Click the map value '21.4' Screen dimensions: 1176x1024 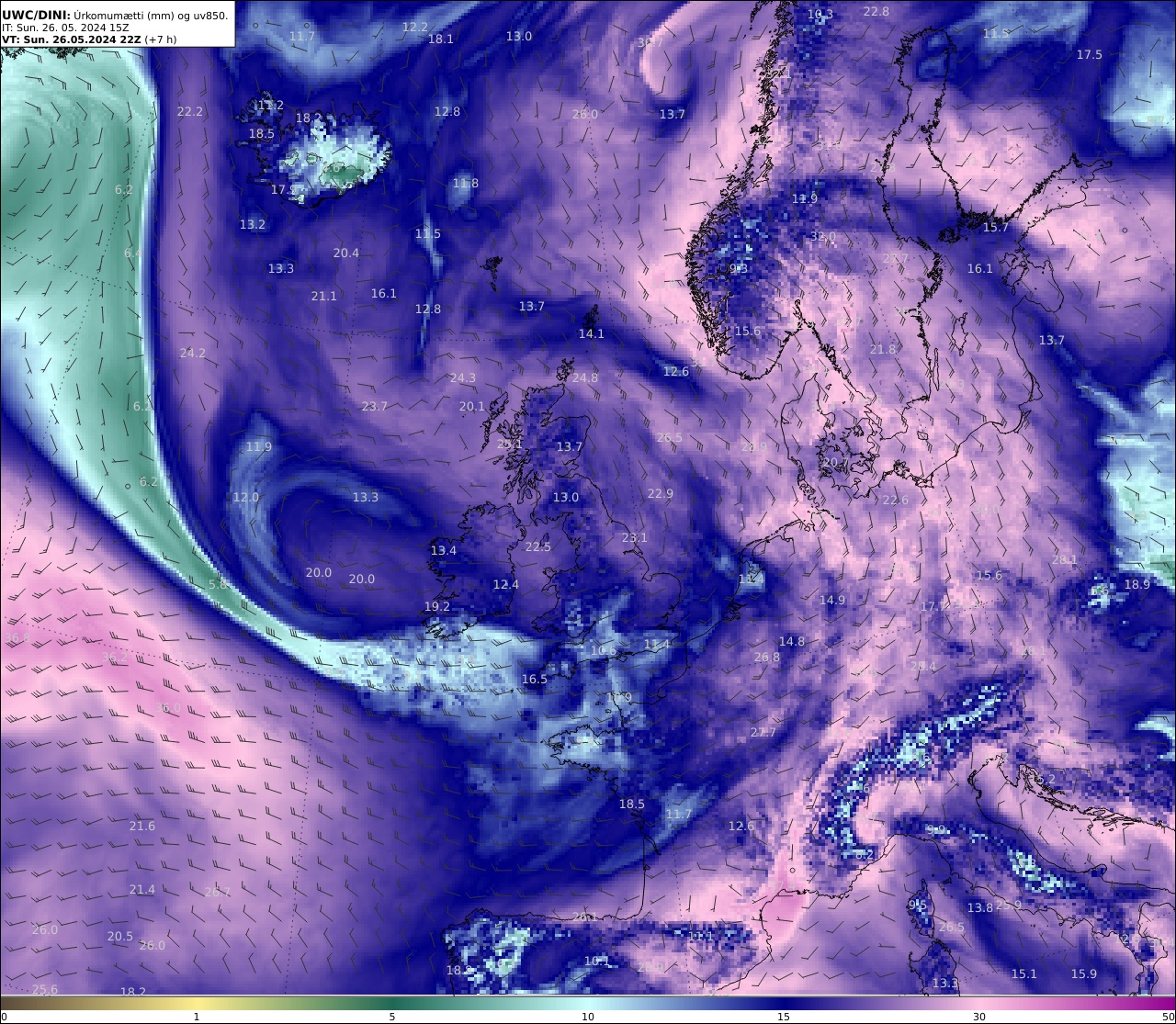(142, 890)
